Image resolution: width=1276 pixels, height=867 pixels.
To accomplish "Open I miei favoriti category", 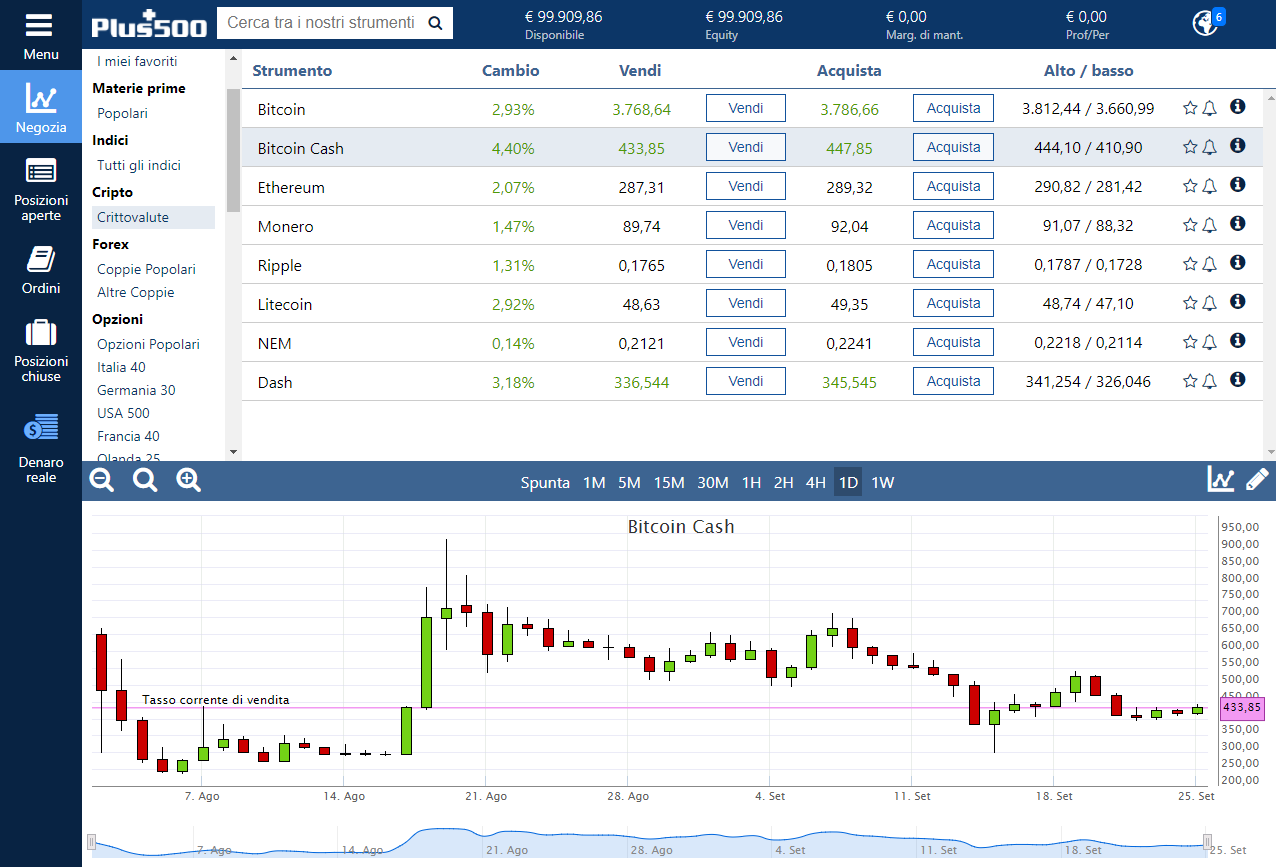I will point(137,61).
